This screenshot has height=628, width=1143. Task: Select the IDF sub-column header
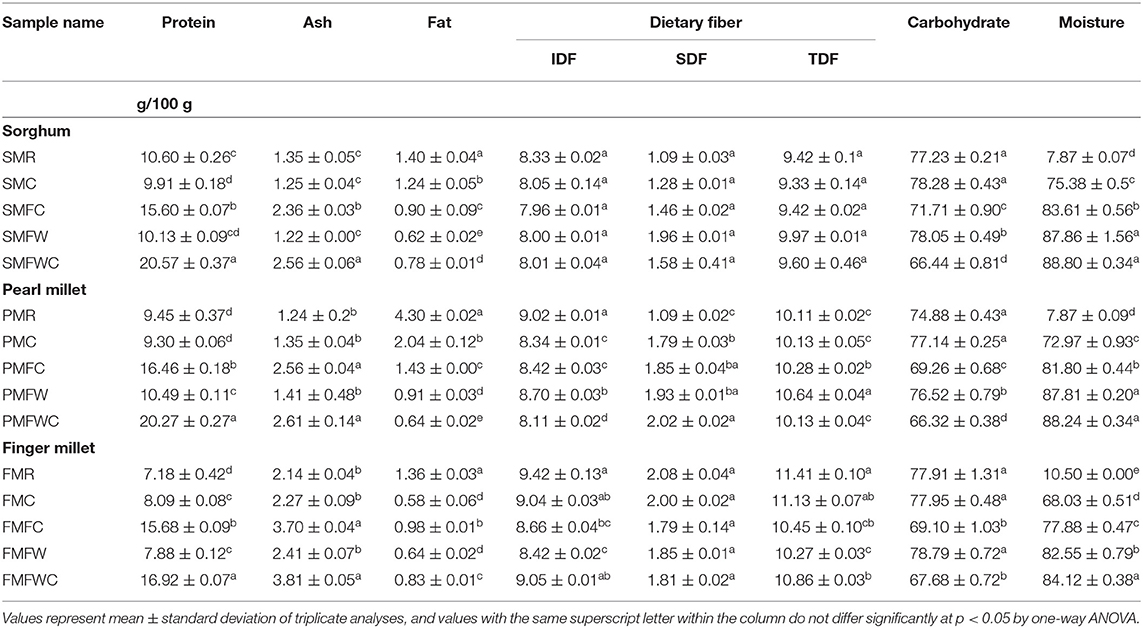pyautogui.click(x=567, y=58)
